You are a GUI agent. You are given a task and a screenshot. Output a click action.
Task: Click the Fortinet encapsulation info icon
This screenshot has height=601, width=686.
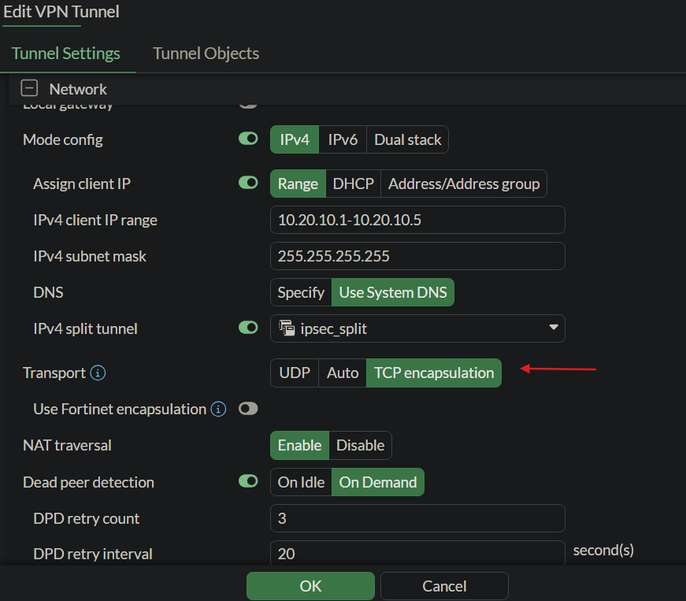click(x=218, y=409)
